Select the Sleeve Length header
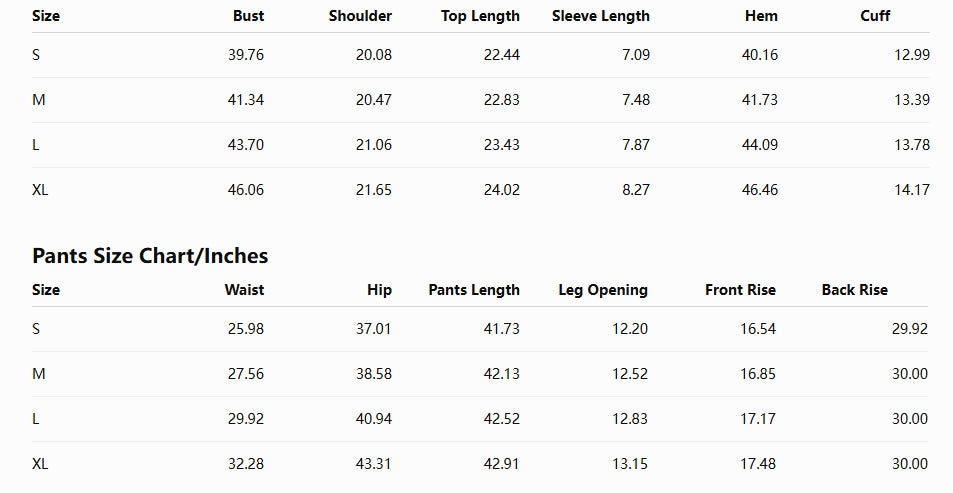 tap(600, 16)
